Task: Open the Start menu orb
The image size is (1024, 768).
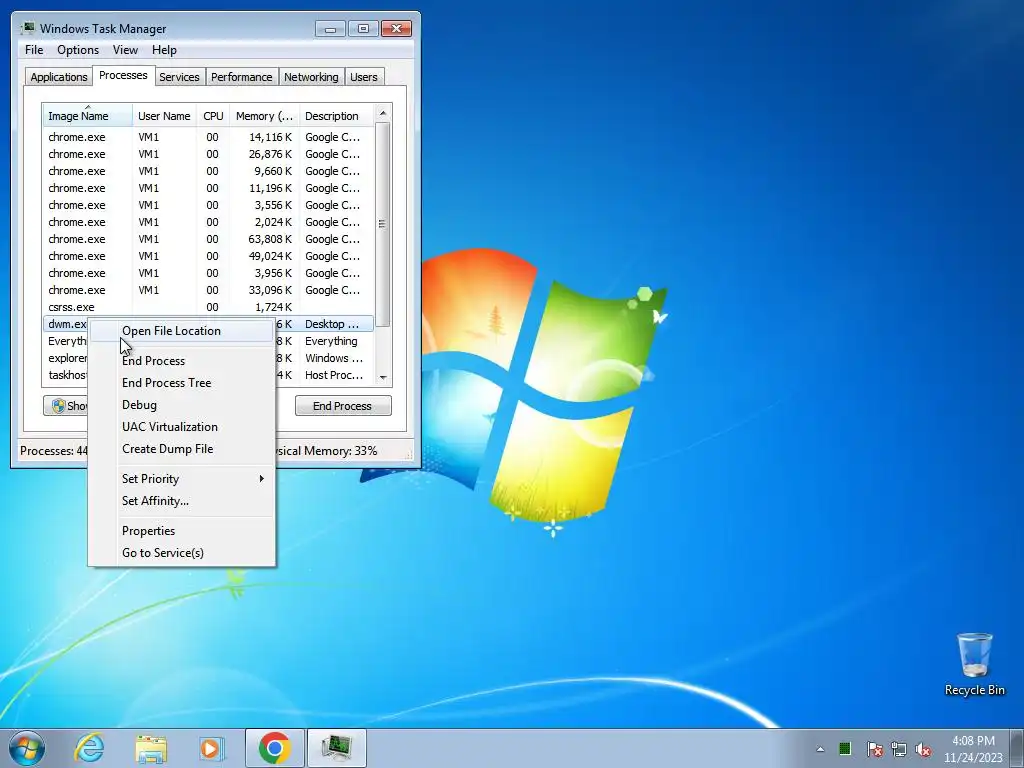Action: click(x=27, y=748)
